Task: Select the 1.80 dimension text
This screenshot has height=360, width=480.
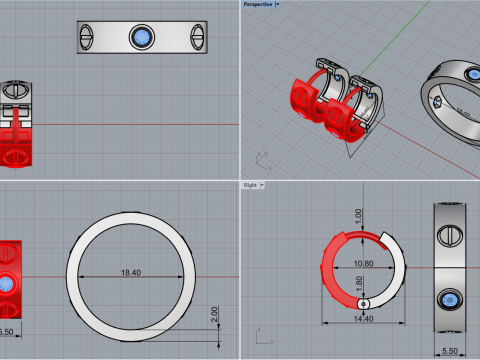Action: click(359, 283)
